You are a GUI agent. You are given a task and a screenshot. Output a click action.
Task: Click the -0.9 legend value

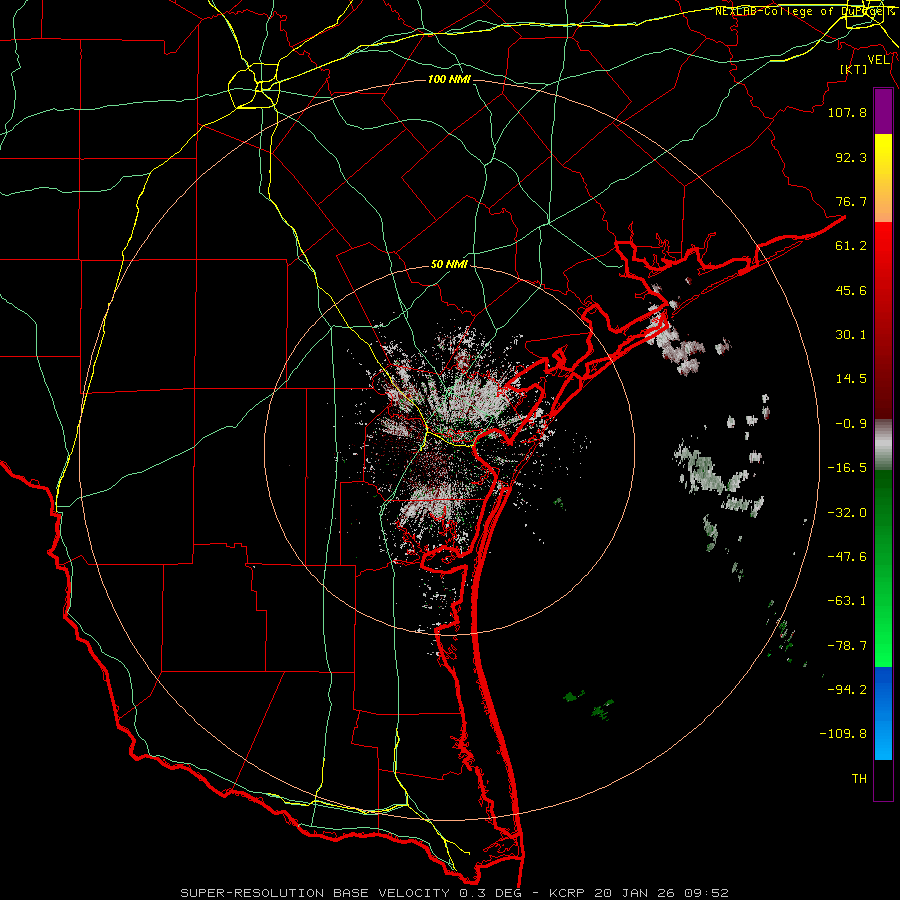pos(851,424)
